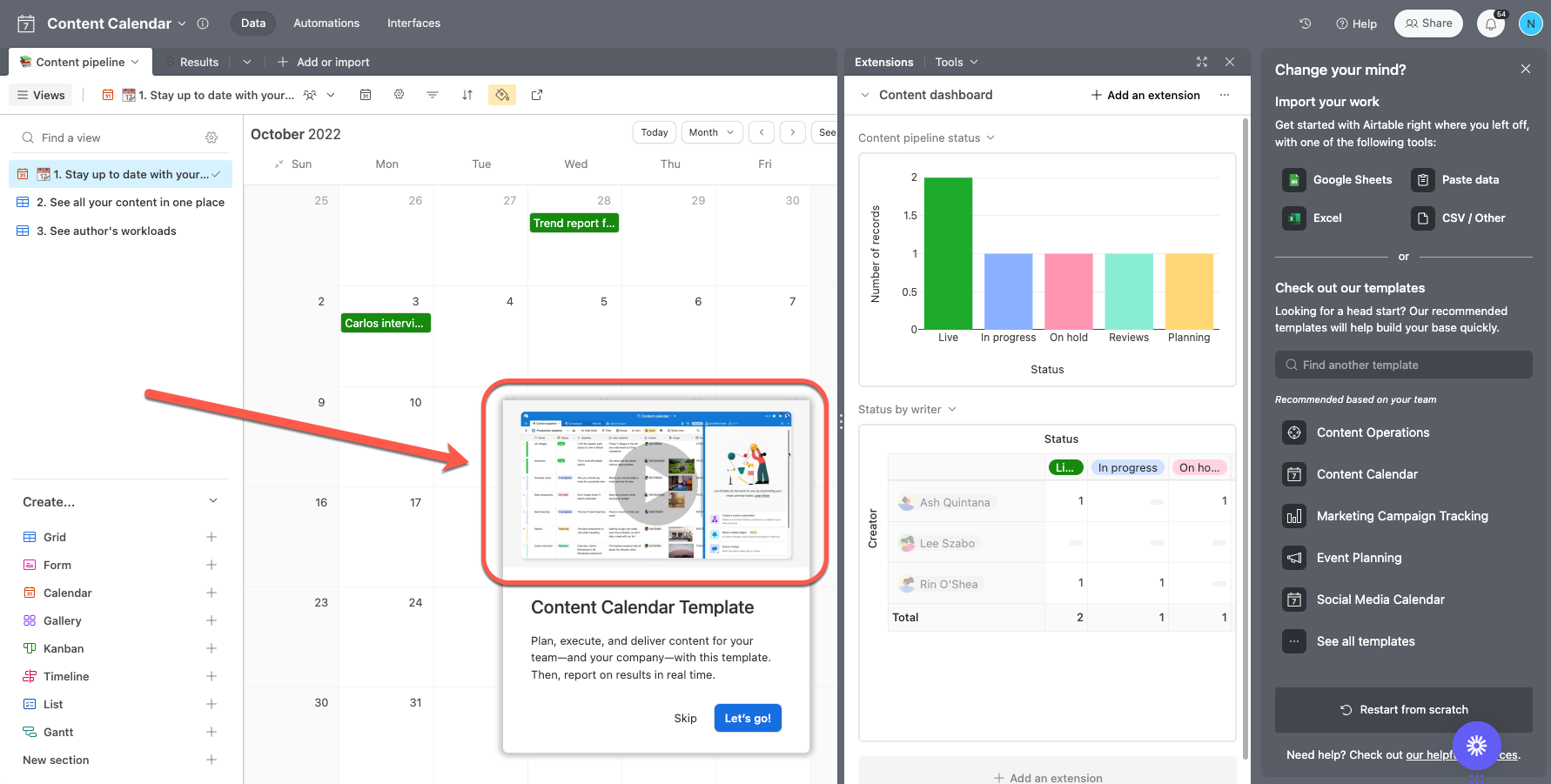This screenshot has height=784, width=1551.
Task: Click the Share button
Action: (1429, 23)
